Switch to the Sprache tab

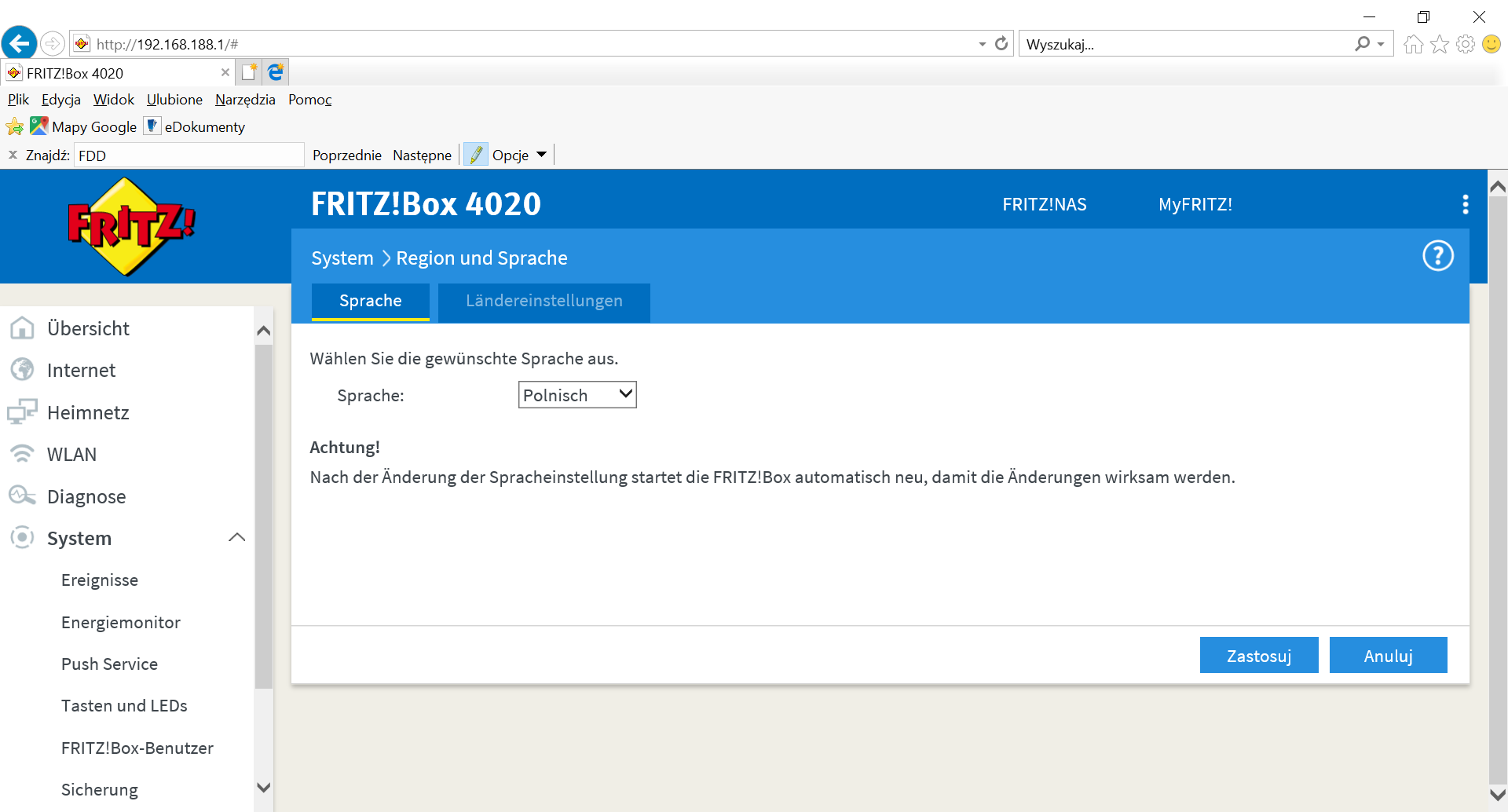(371, 302)
